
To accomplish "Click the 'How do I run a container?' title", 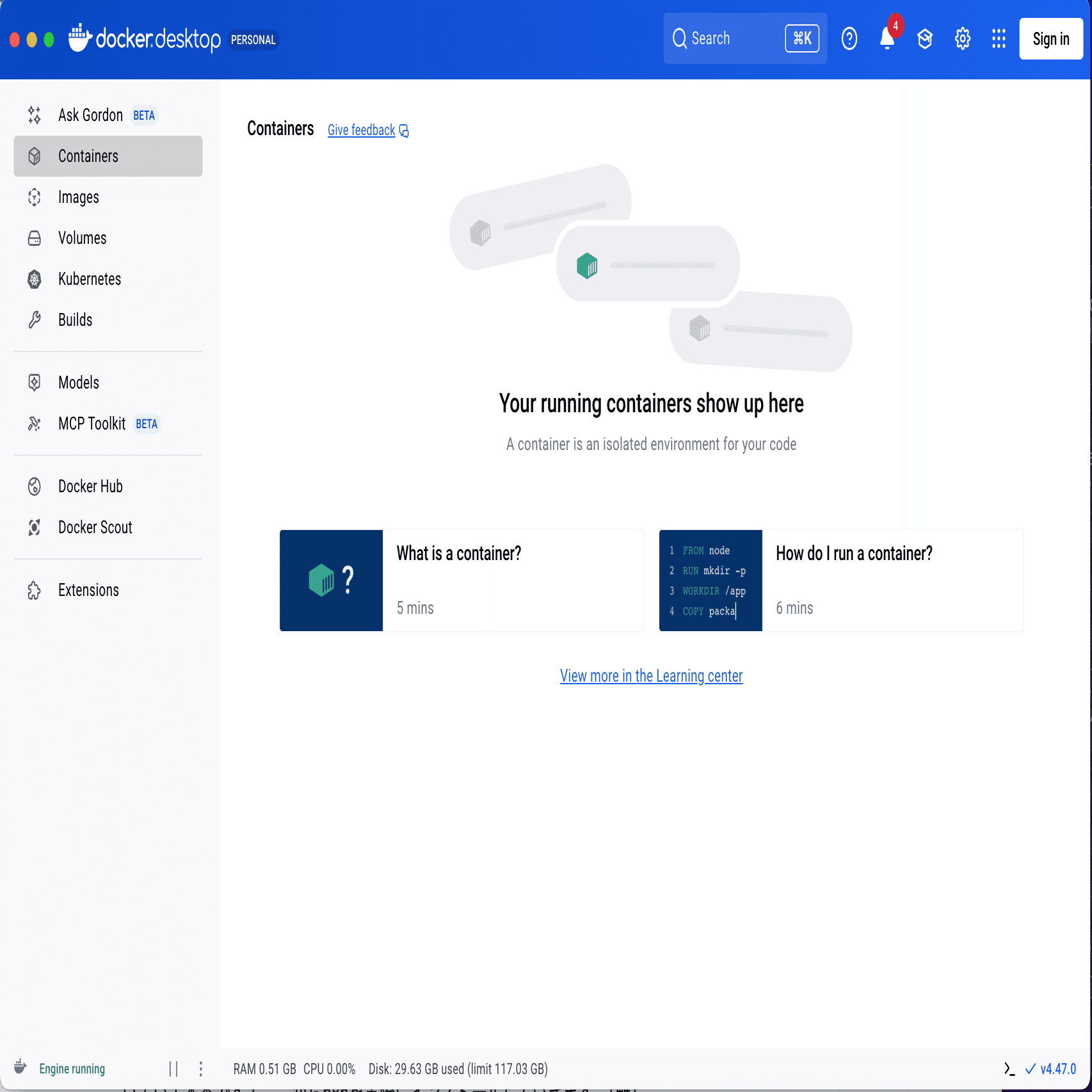I will pyautogui.click(x=854, y=554).
